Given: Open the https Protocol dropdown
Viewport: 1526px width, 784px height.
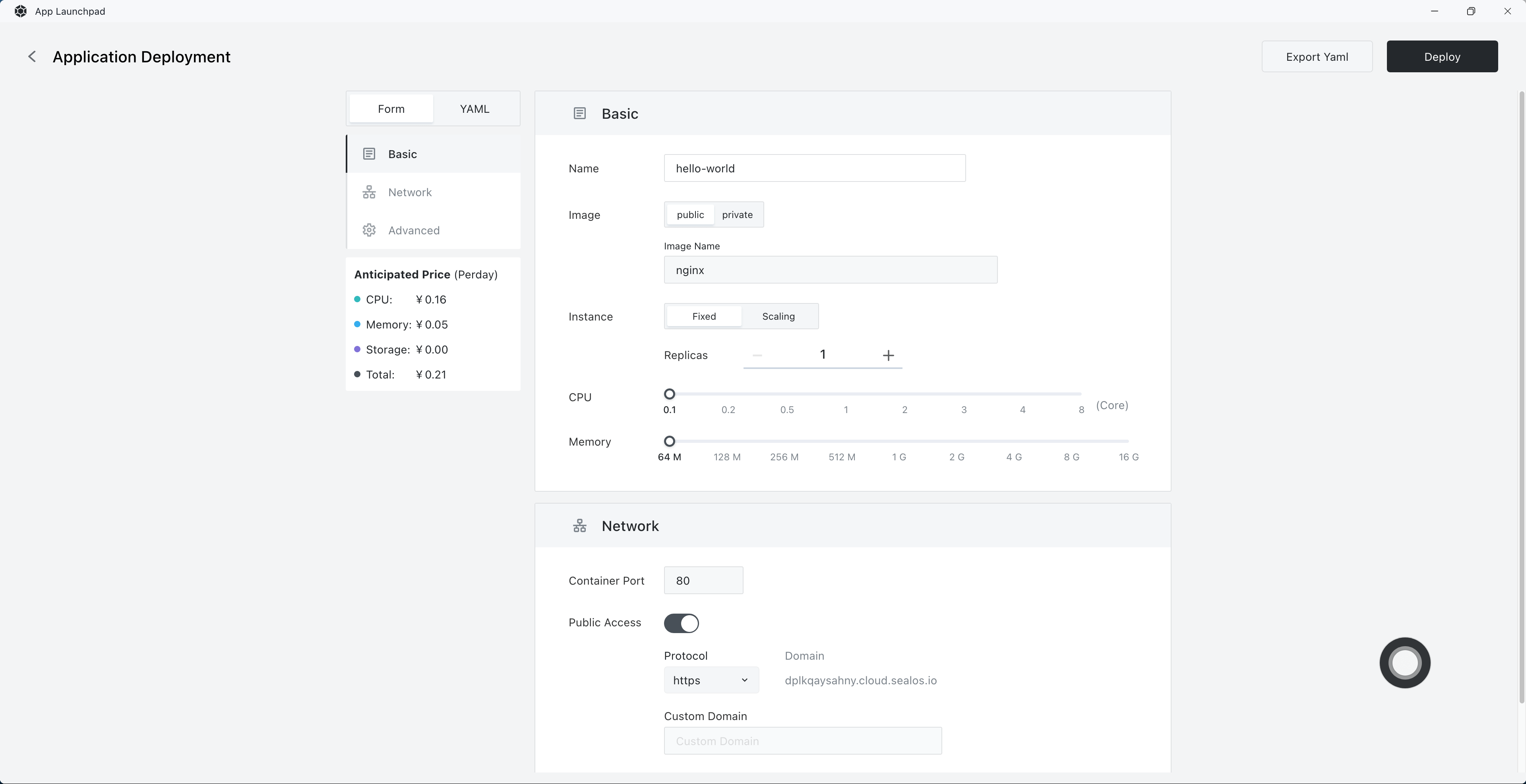Looking at the screenshot, I should tap(711, 680).
